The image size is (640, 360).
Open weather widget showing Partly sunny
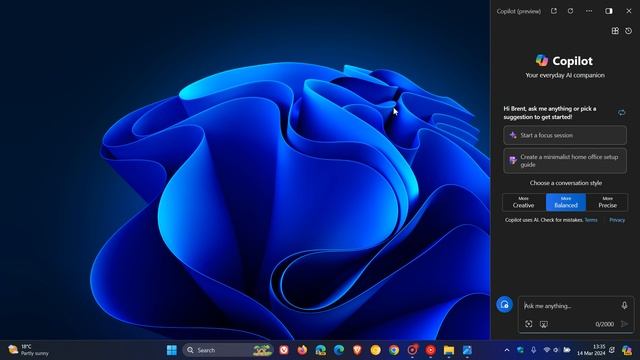[29, 350]
